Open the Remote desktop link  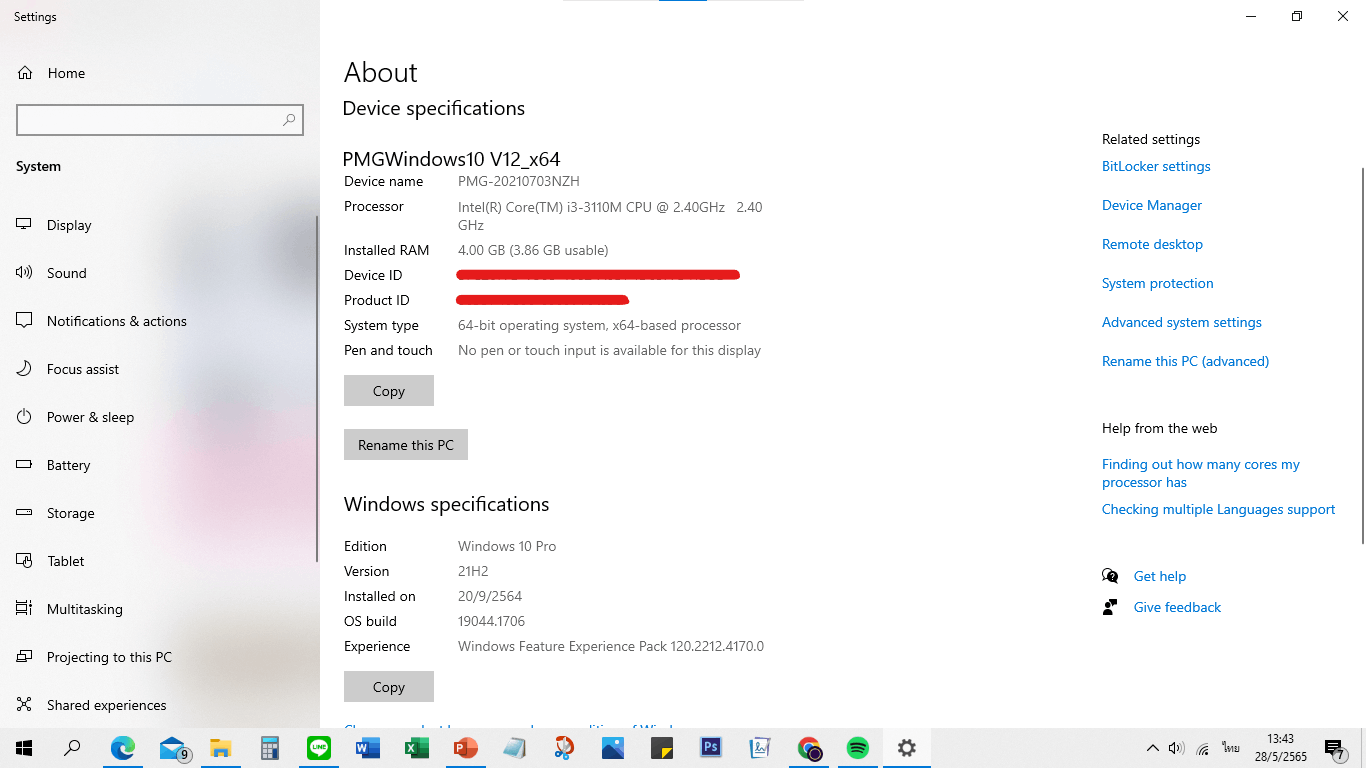(1152, 244)
